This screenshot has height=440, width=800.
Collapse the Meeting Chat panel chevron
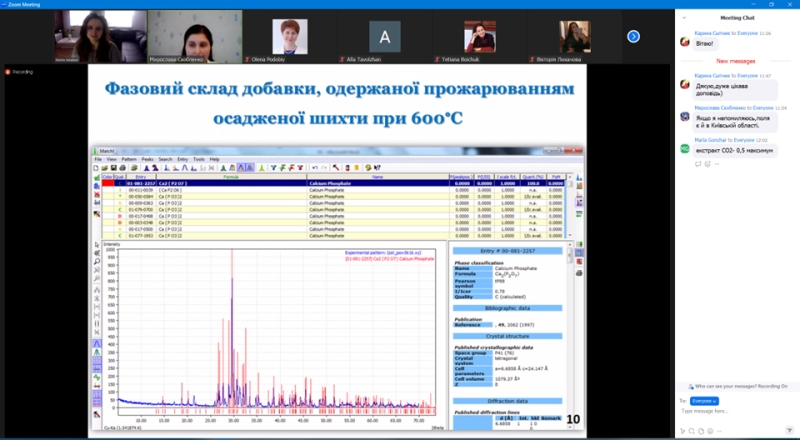(684, 18)
